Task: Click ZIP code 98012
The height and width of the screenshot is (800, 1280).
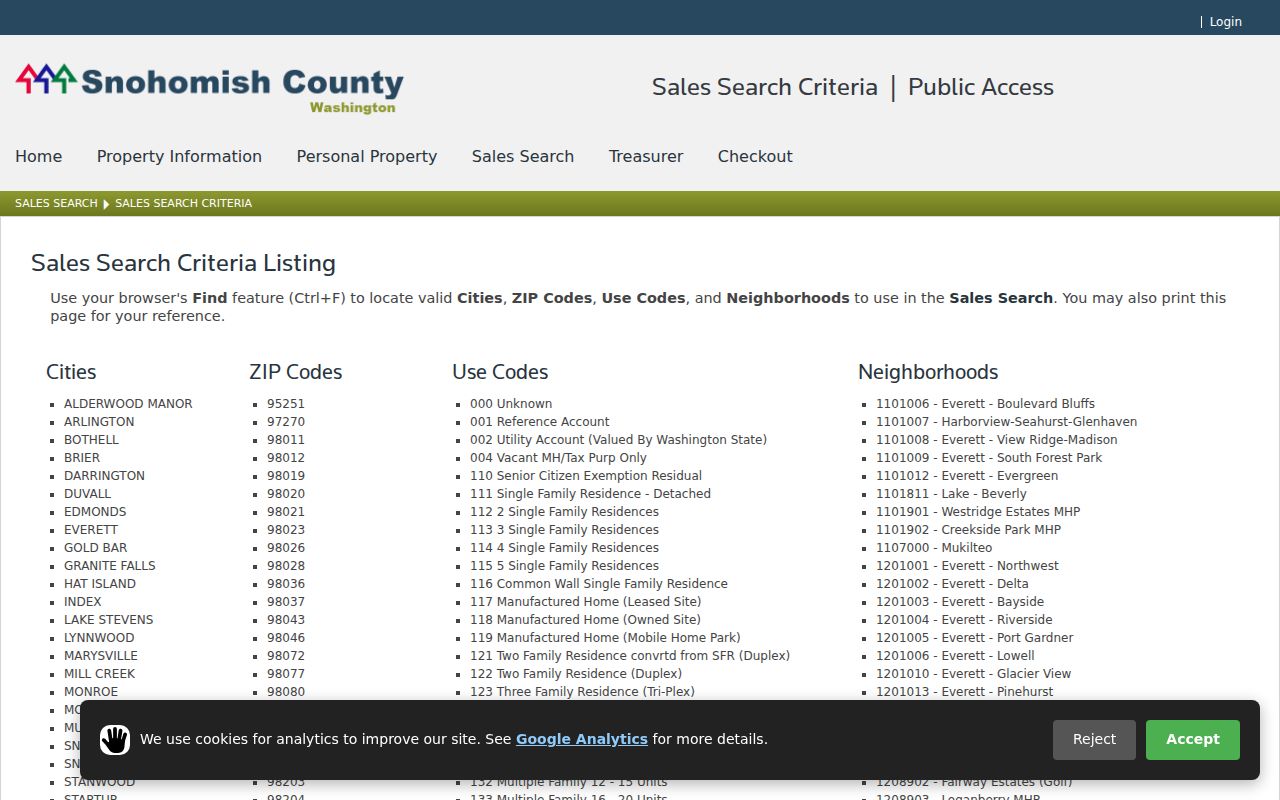Action: tap(286, 458)
